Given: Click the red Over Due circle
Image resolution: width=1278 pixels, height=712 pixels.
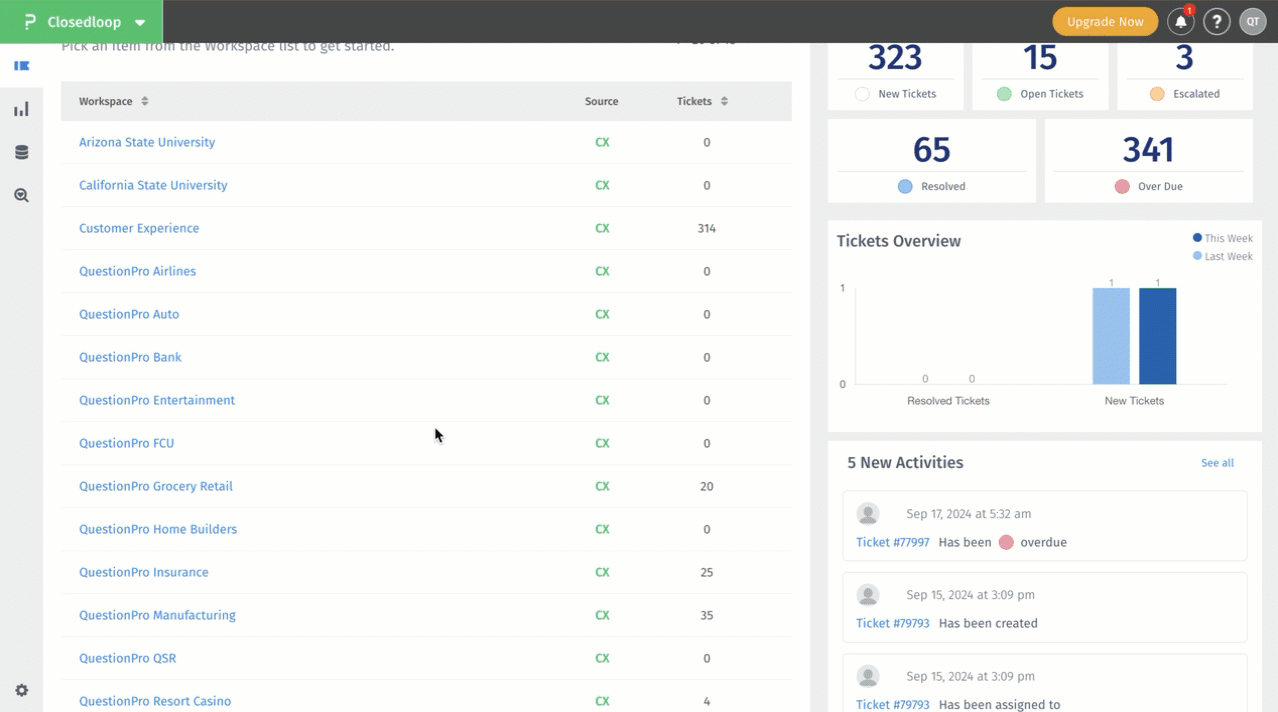Looking at the screenshot, I should point(1122,186).
